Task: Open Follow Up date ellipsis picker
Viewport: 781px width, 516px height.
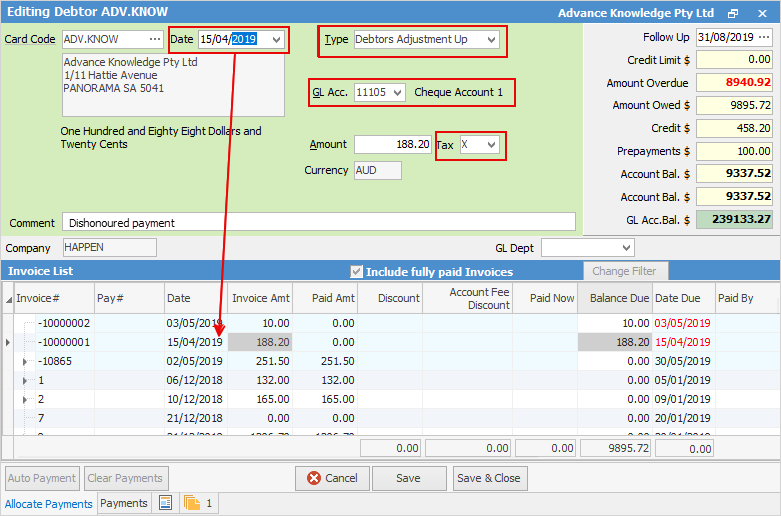Action: [763, 37]
